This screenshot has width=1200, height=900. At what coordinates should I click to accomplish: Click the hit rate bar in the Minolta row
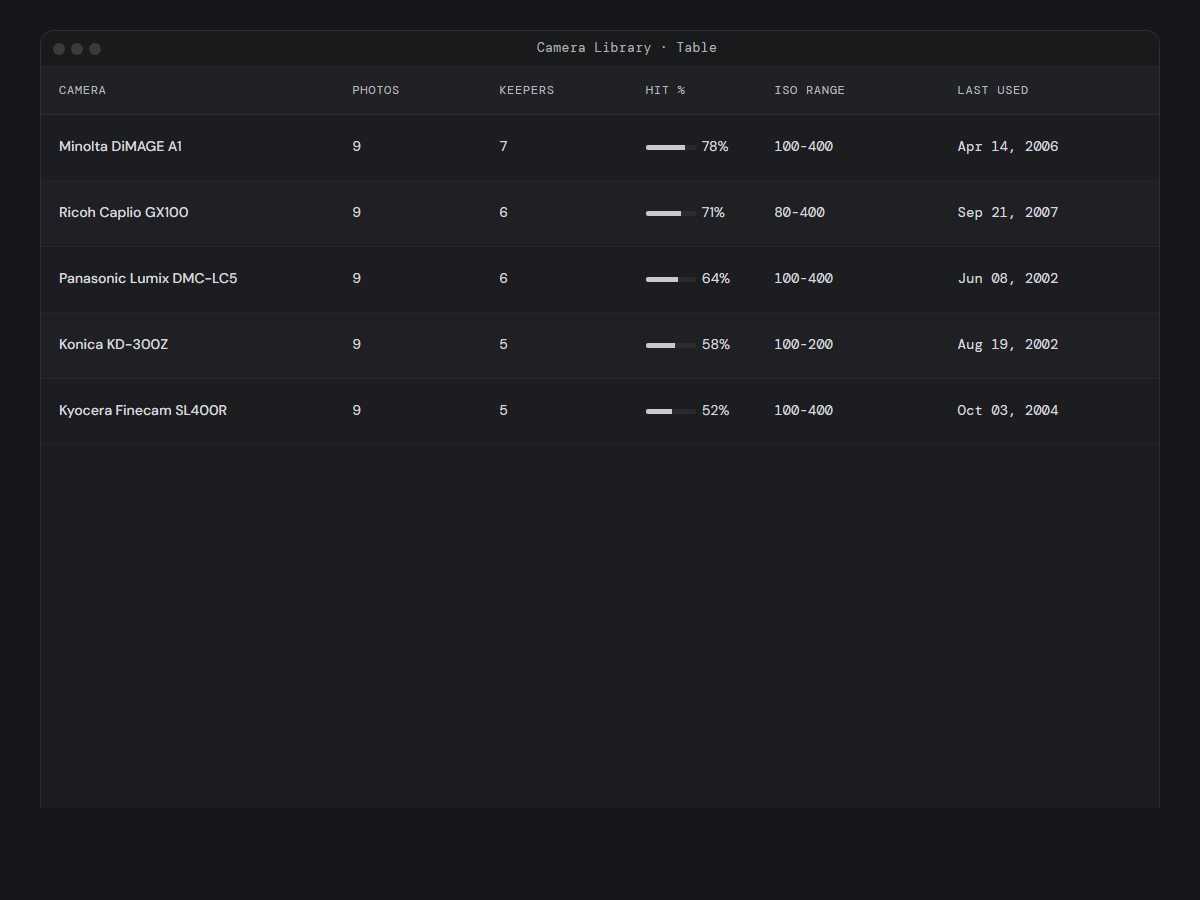[671, 147]
